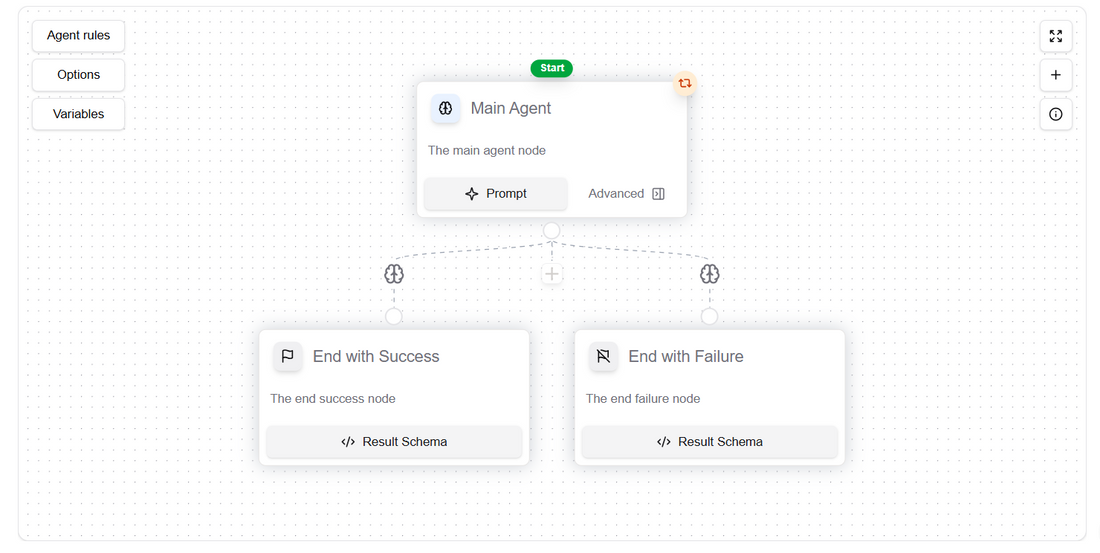Click the End with Failure crossed-flag icon
The width and height of the screenshot is (1100, 553).
click(603, 356)
